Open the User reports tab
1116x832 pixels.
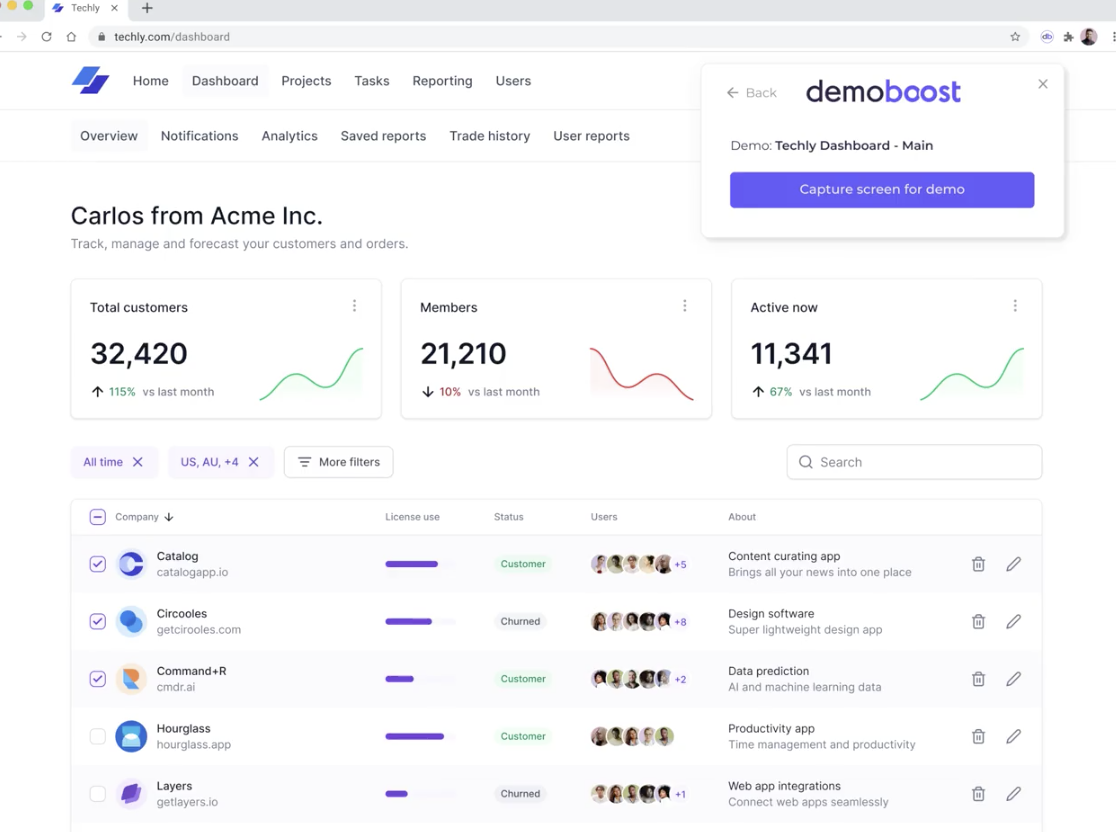pos(591,136)
